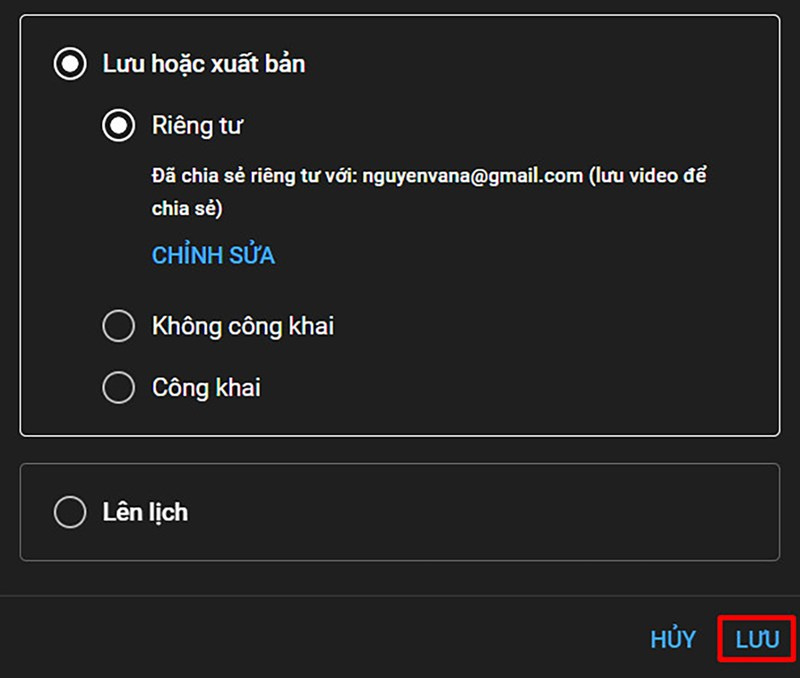Select the "Không công khai" option
This screenshot has height=678, width=800.
pyautogui.click(x=119, y=325)
